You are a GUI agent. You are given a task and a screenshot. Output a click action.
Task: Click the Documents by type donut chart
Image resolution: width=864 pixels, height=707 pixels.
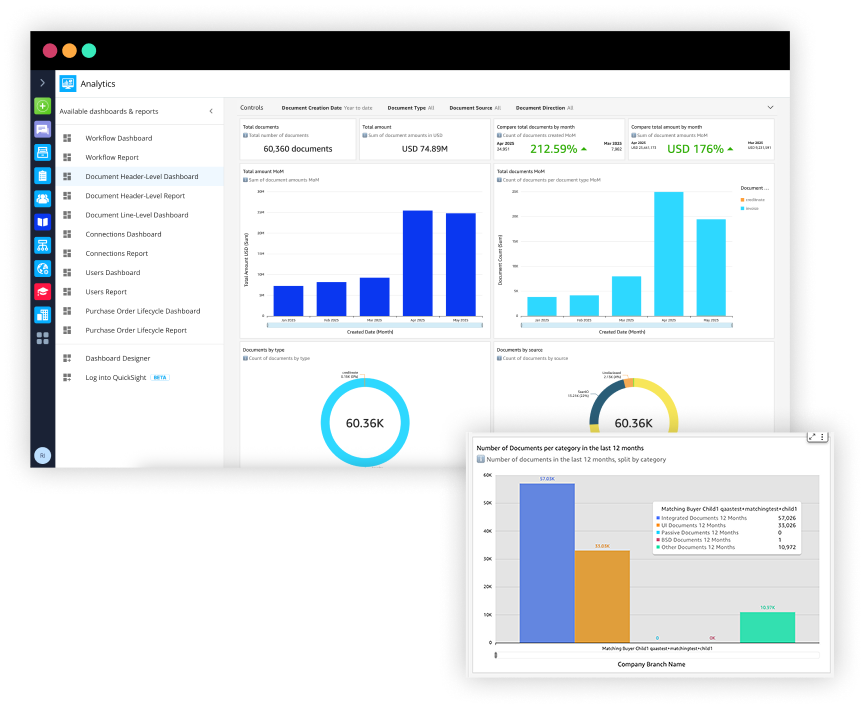tap(365, 423)
